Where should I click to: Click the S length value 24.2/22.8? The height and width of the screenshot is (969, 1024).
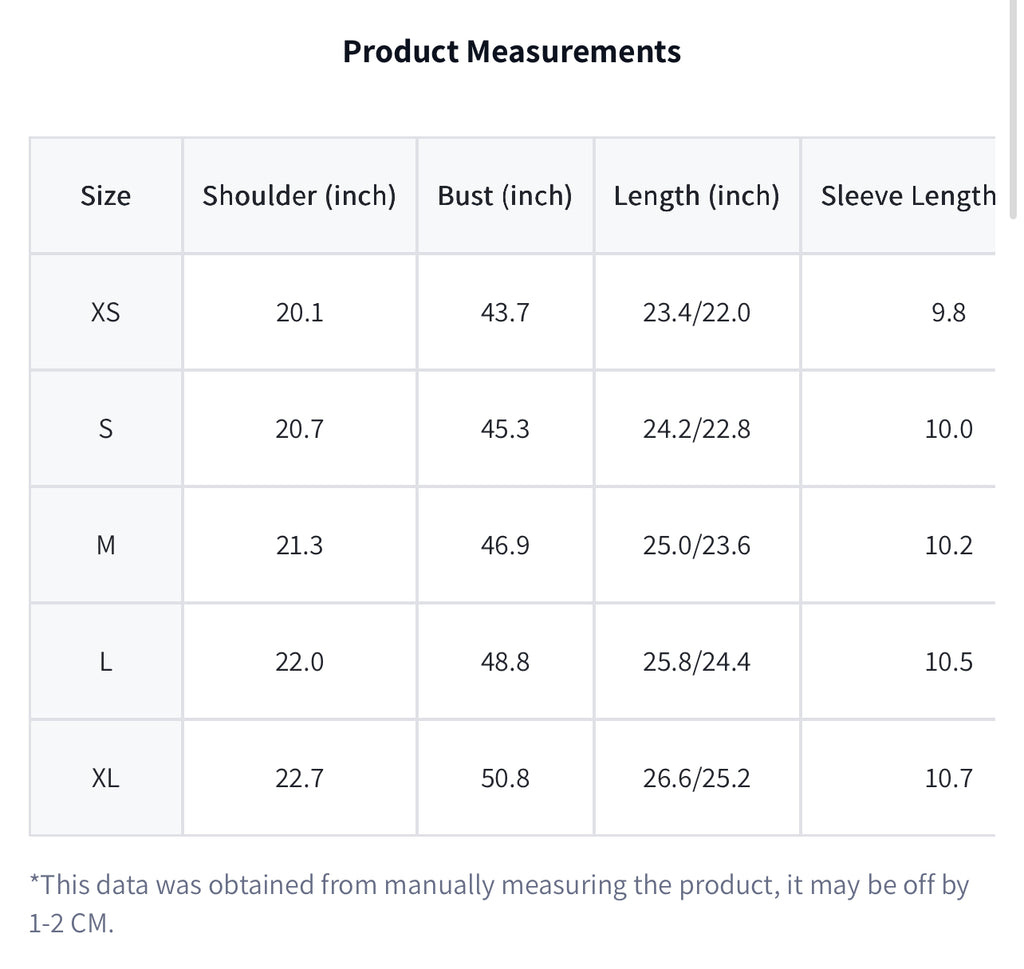(697, 429)
